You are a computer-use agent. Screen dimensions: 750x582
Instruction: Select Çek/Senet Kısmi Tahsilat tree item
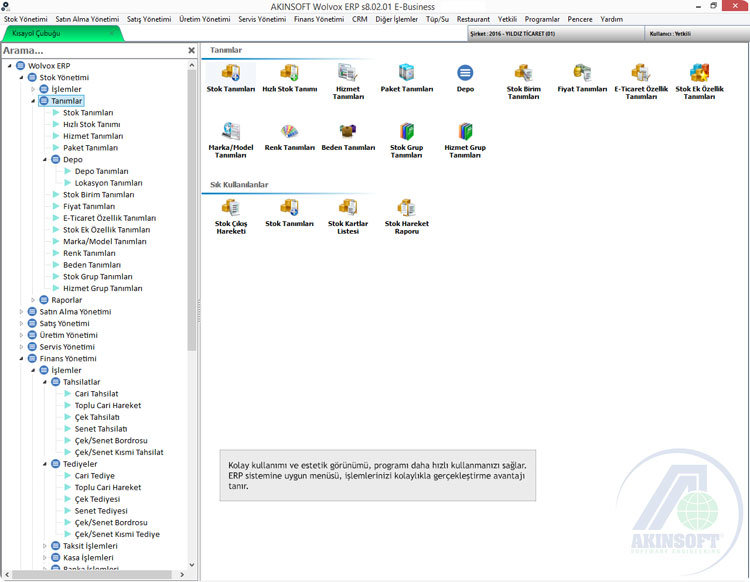point(119,452)
